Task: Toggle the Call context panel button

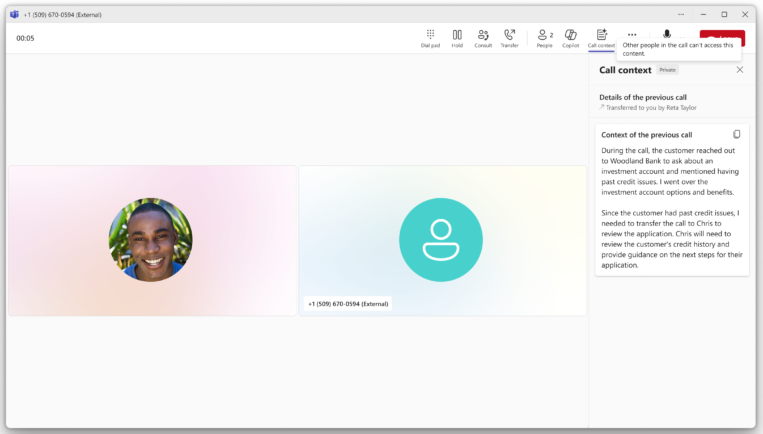Action: point(601,38)
